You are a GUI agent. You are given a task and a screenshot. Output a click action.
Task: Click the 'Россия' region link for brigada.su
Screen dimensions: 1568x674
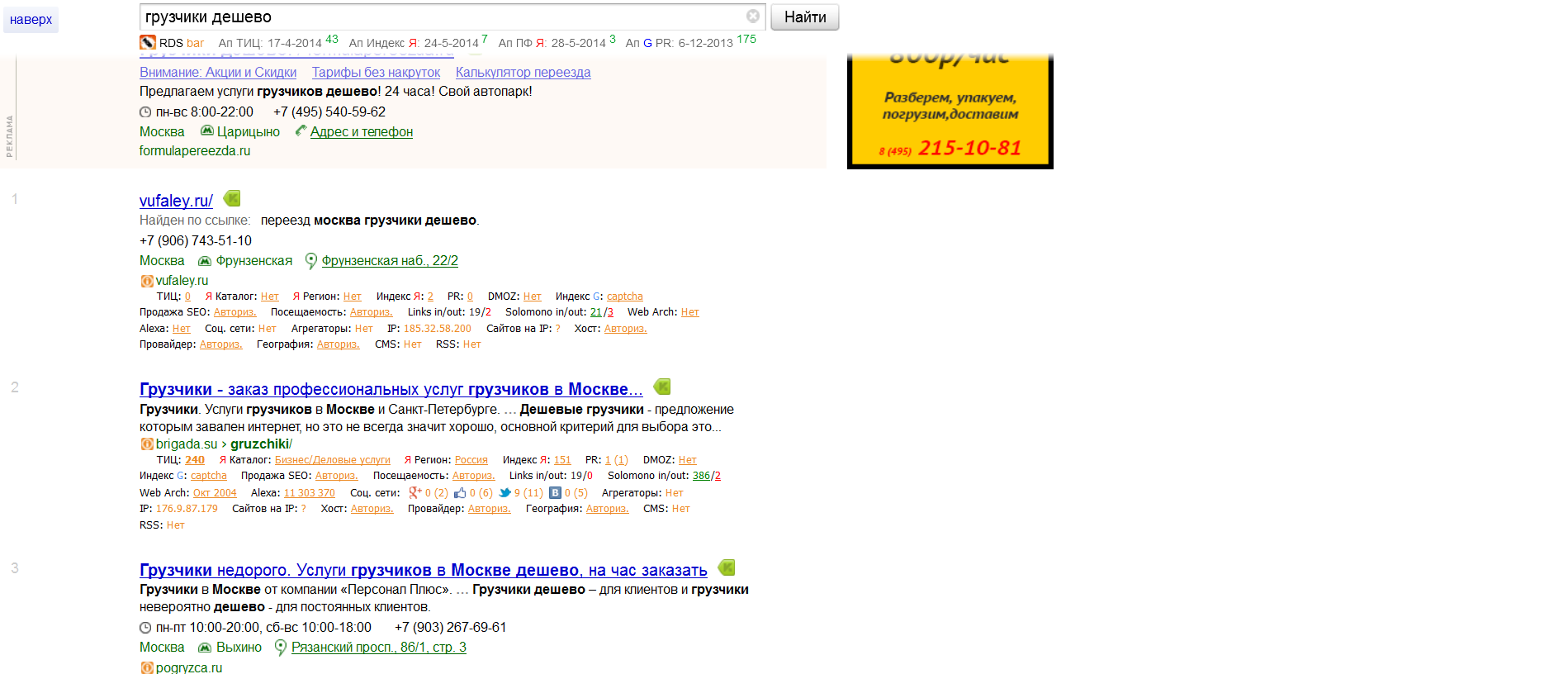click(471, 460)
